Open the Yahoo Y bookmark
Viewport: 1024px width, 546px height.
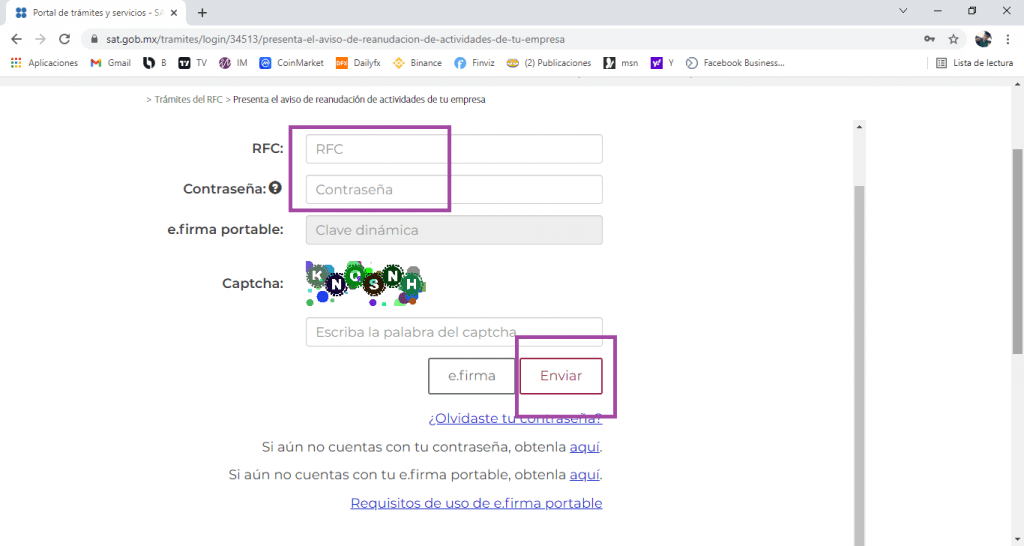tap(662, 63)
